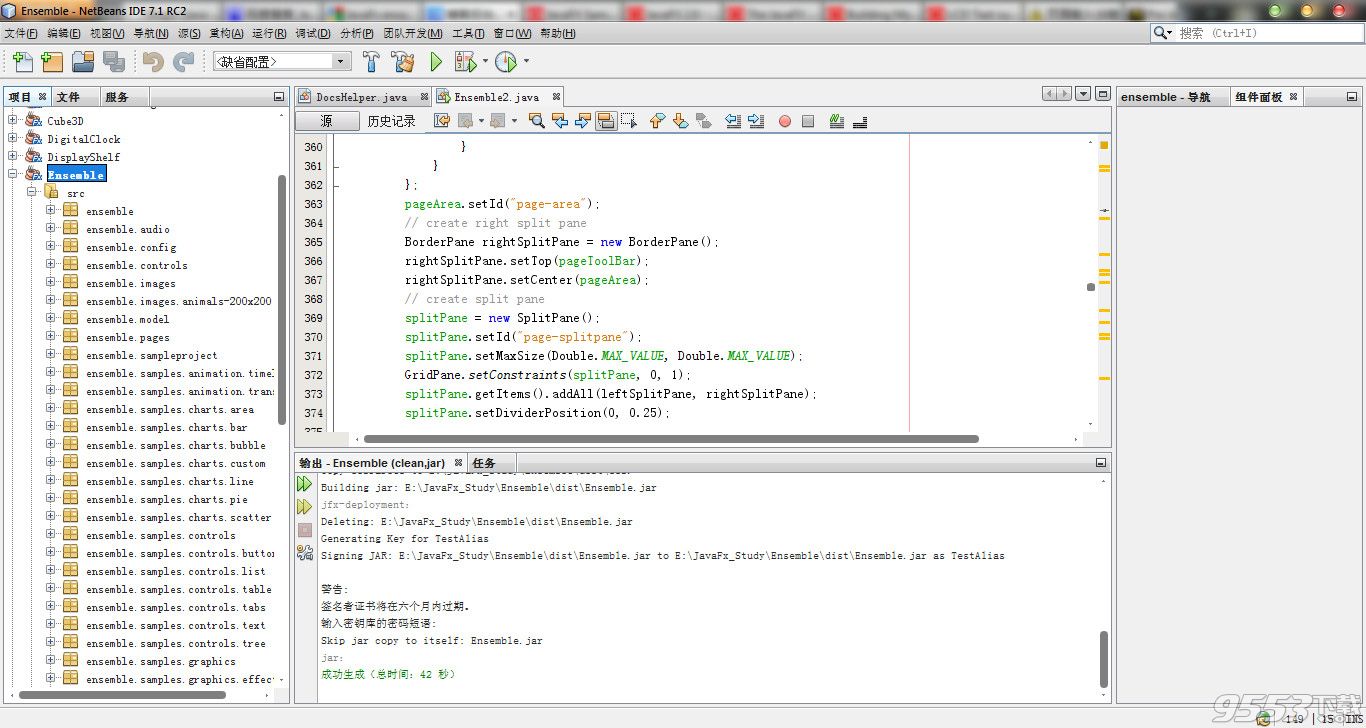Image resolution: width=1366 pixels, height=728 pixels.
Task: Click the Clean and Build broom icon
Action: [x=403, y=62]
